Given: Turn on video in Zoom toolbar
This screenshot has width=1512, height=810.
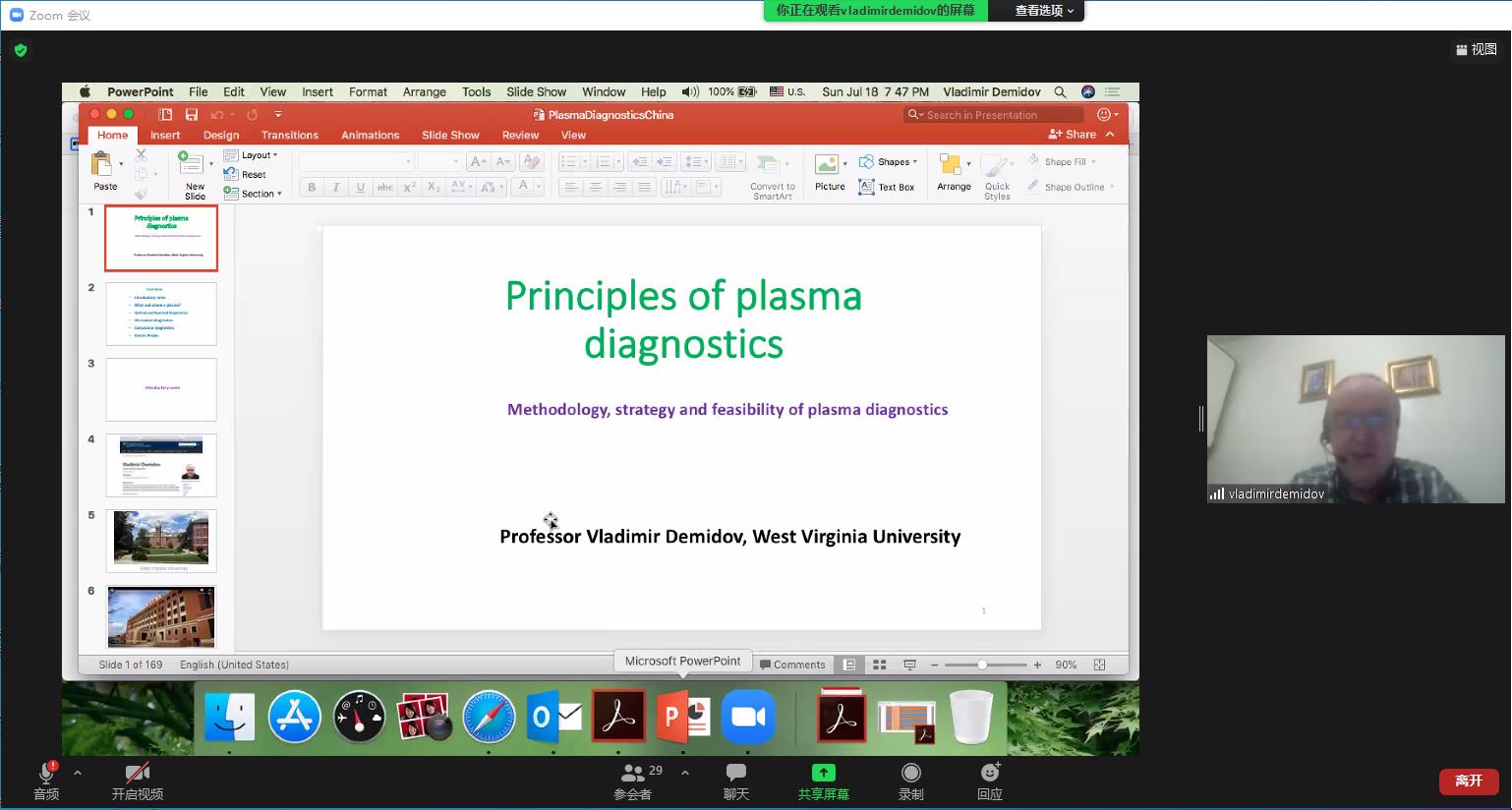Looking at the screenshot, I should click(x=137, y=774).
